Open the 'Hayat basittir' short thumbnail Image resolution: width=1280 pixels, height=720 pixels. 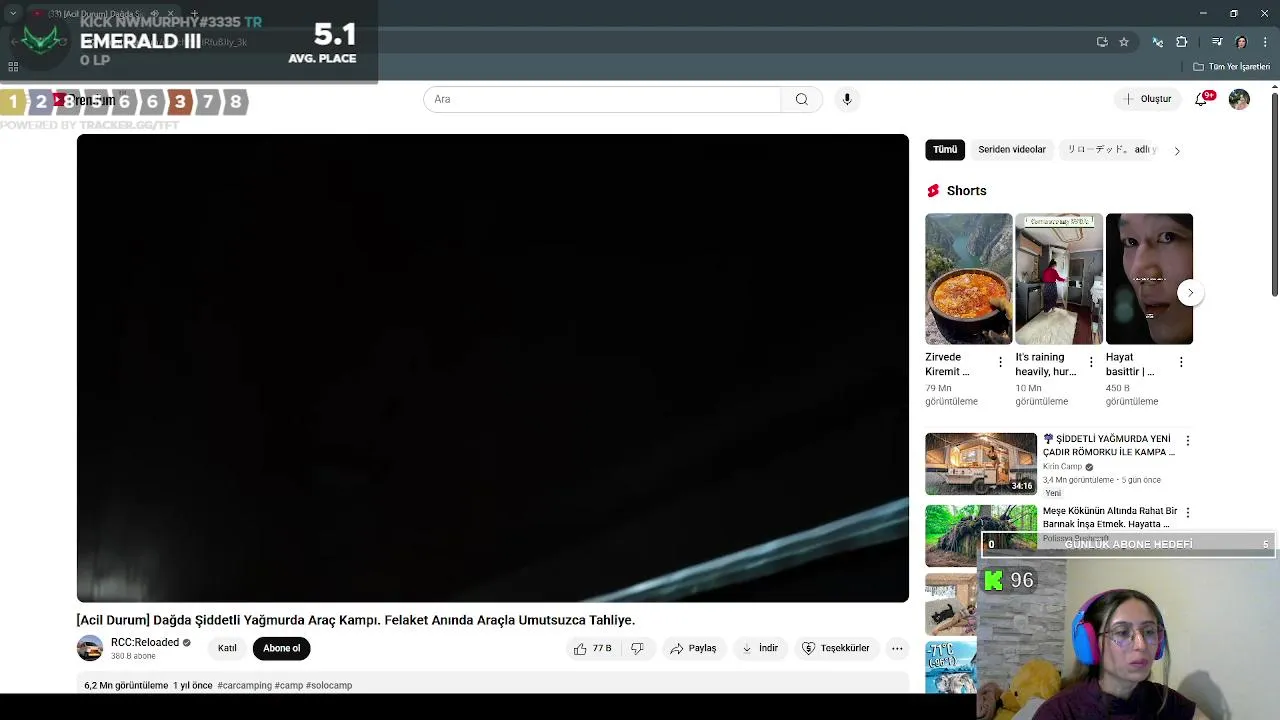click(1149, 278)
